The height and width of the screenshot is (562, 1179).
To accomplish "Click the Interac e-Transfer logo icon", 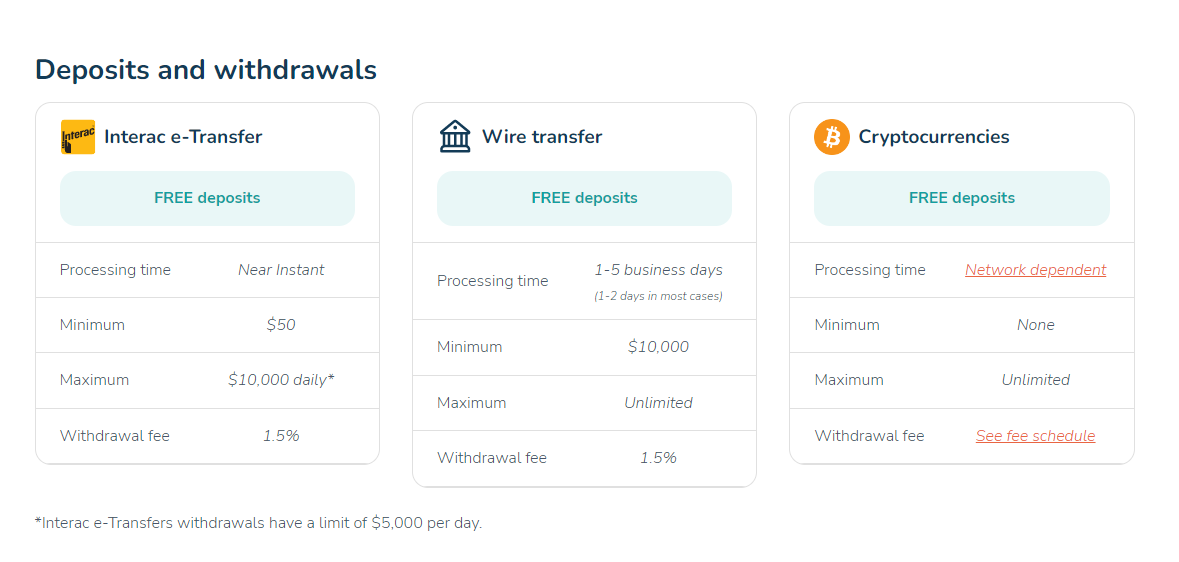I will pos(78,137).
